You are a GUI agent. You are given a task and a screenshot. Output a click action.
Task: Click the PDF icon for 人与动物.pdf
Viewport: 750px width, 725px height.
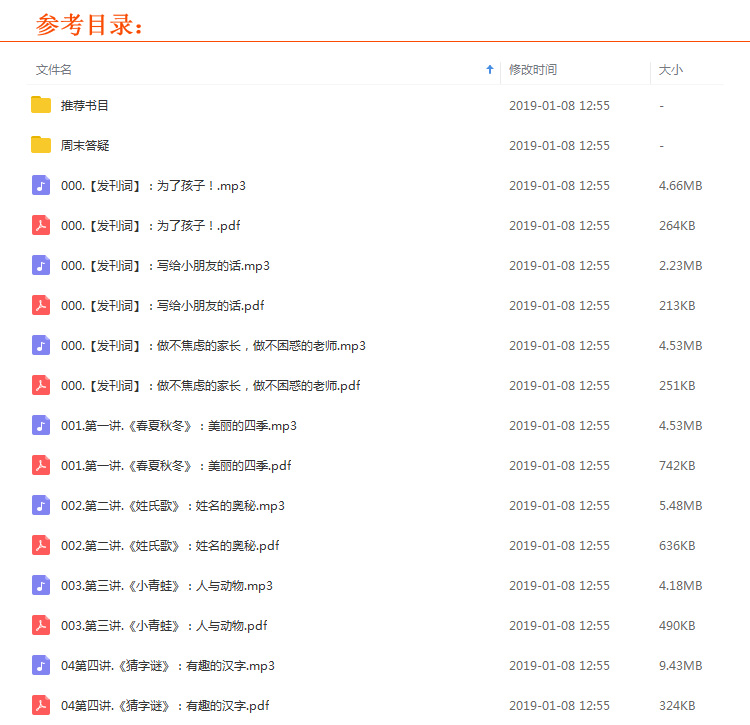click(41, 625)
